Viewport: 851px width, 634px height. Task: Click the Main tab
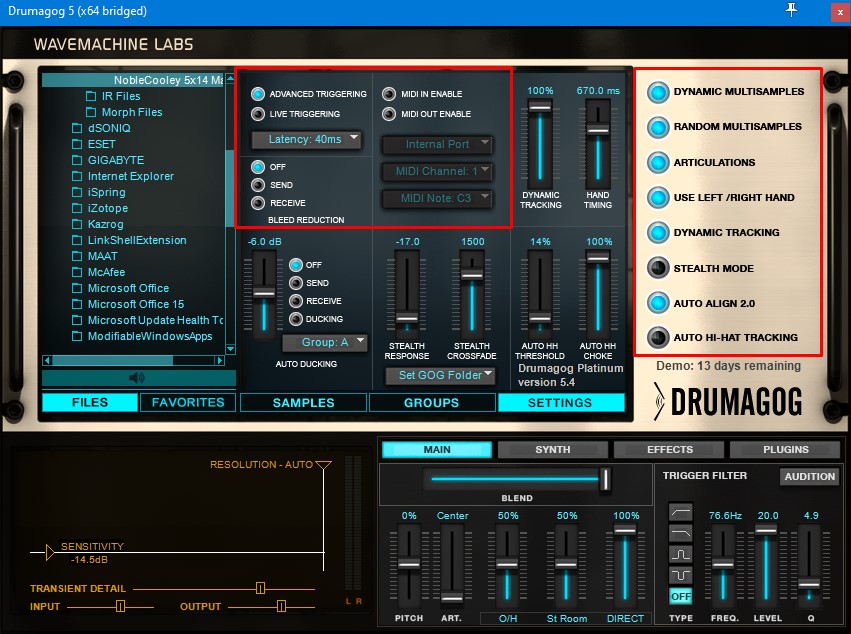437,449
